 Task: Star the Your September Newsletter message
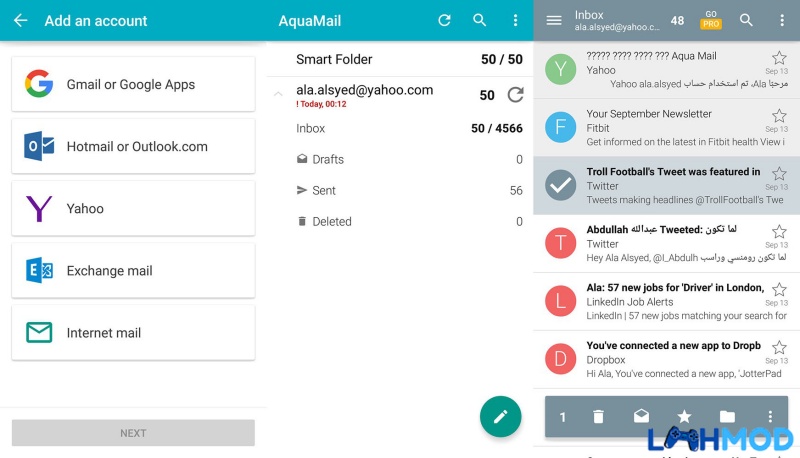pyautogui.click(x=779, y=115)
